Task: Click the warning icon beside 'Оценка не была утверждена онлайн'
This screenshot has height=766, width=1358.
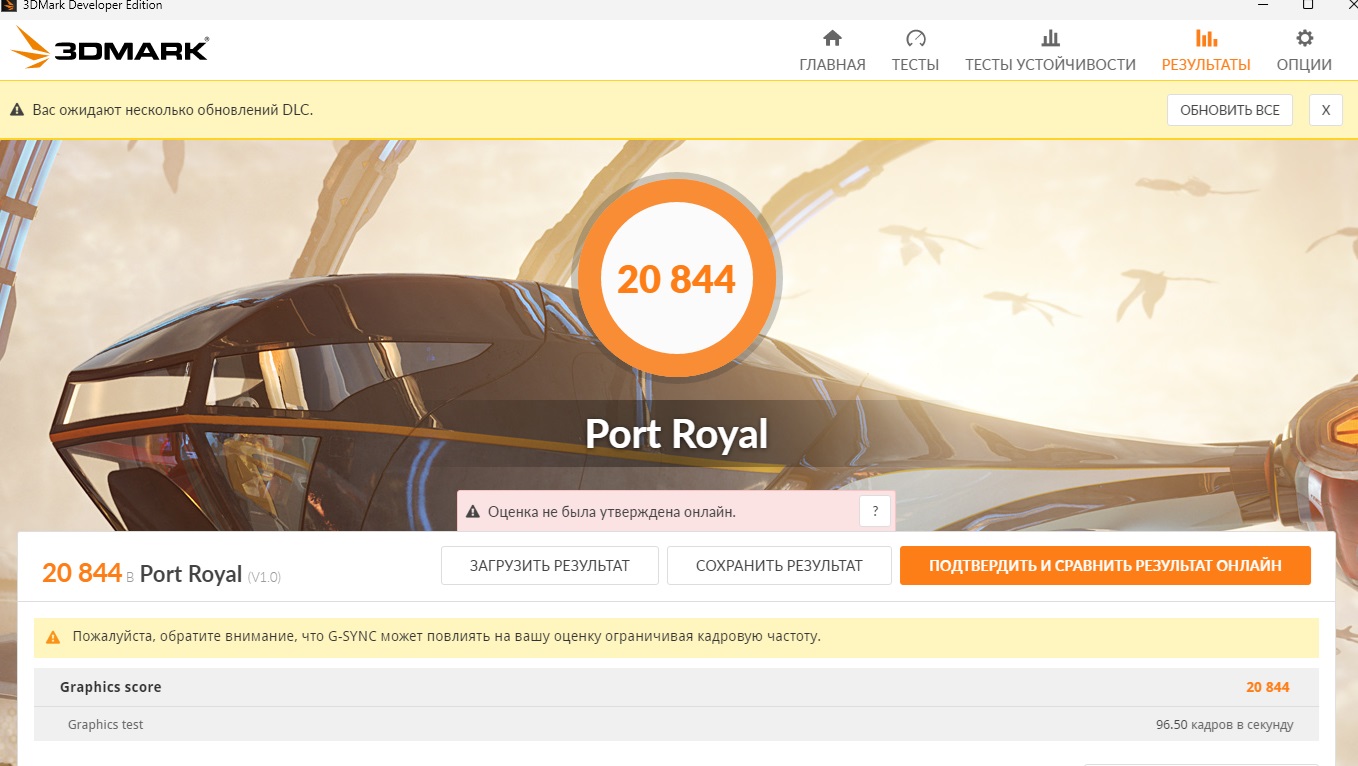Action: pyautogui.click(x=473, y=512)
